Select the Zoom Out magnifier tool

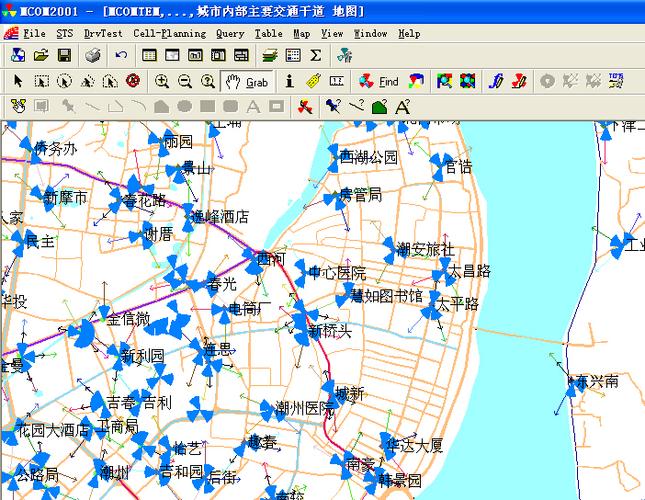[185, 81]
